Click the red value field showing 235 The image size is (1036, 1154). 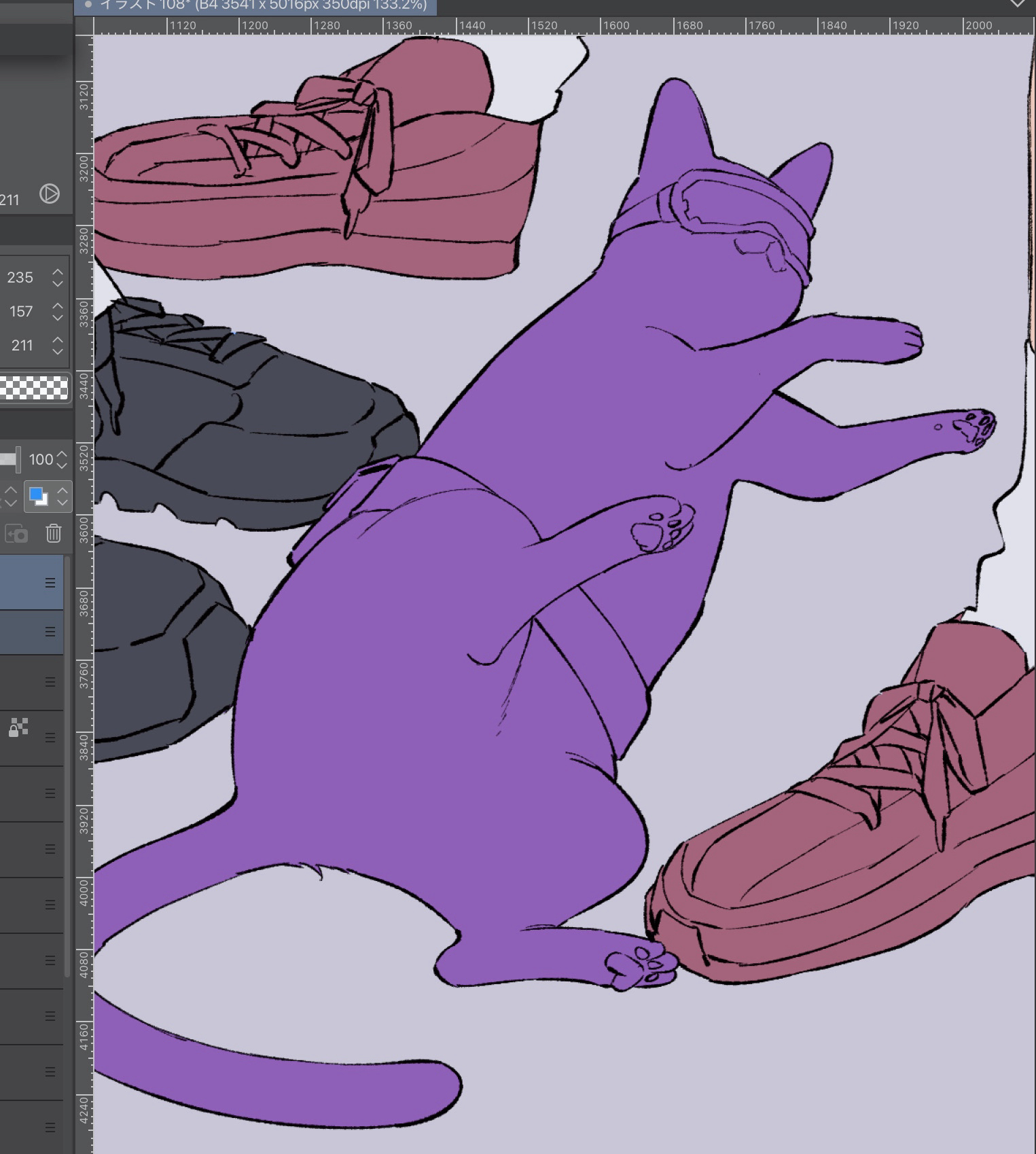(x=22, y=277)
